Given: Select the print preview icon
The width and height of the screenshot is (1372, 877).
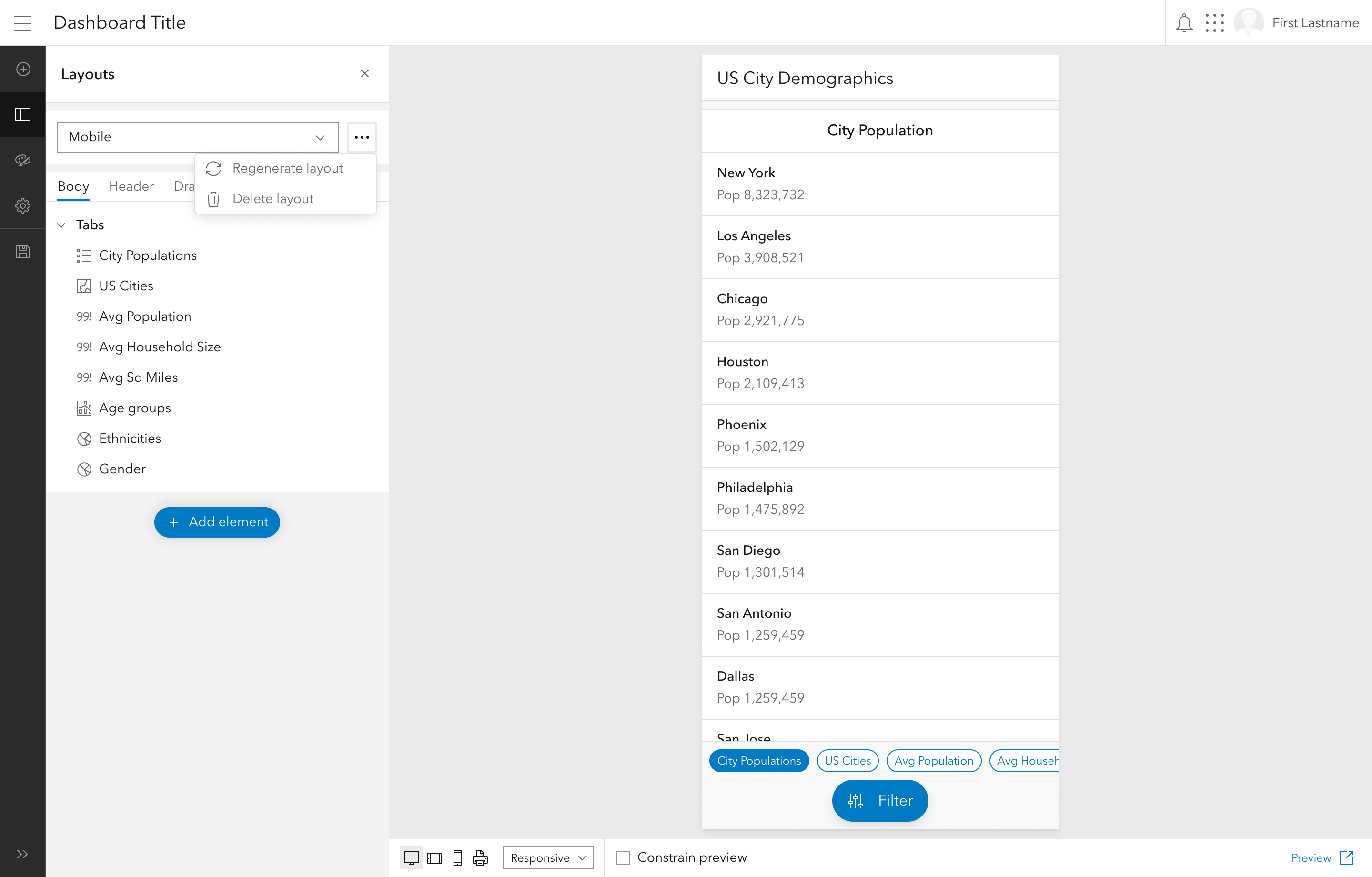Looking at the screenshot, I should pos(480,857).
